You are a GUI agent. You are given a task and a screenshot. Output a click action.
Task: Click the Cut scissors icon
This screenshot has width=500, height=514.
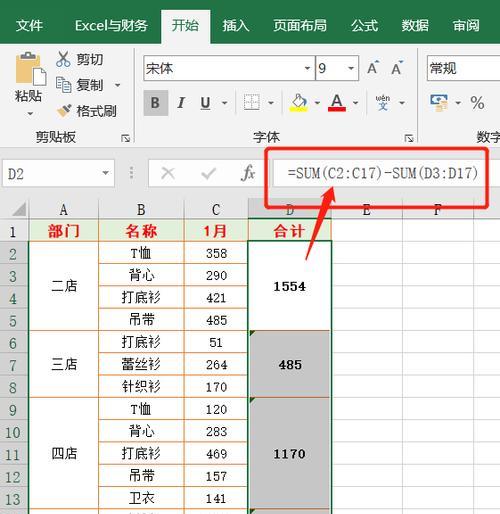point(63,59)
